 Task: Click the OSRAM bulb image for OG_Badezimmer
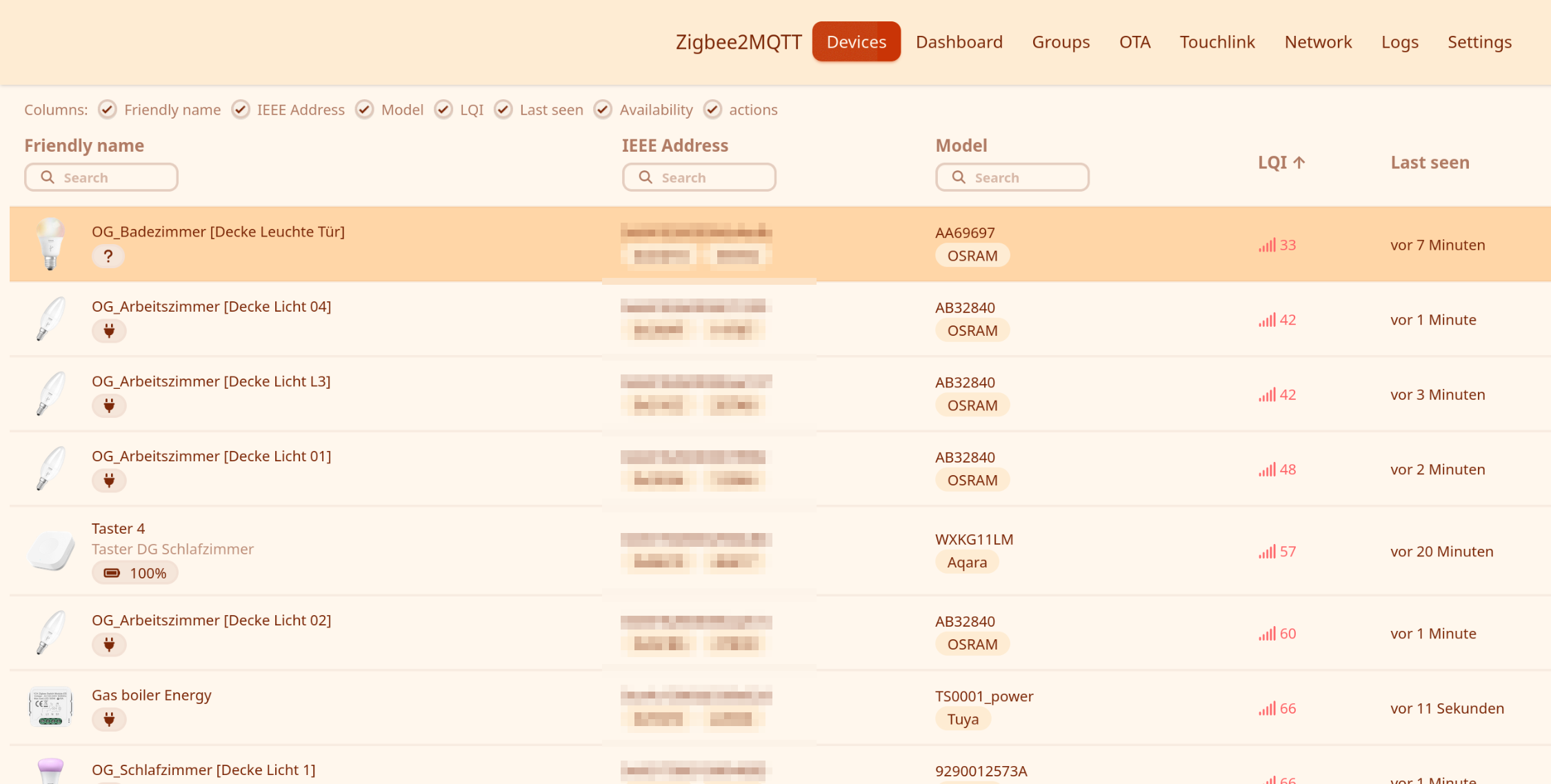point(50,244)
